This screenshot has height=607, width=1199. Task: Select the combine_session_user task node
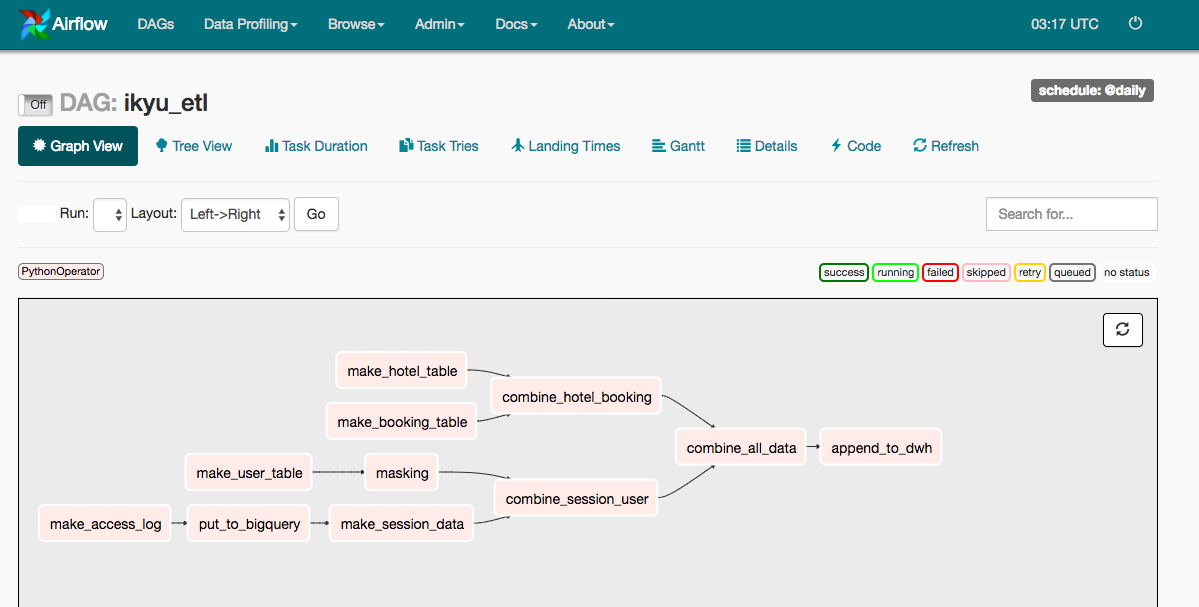point(577,498)
